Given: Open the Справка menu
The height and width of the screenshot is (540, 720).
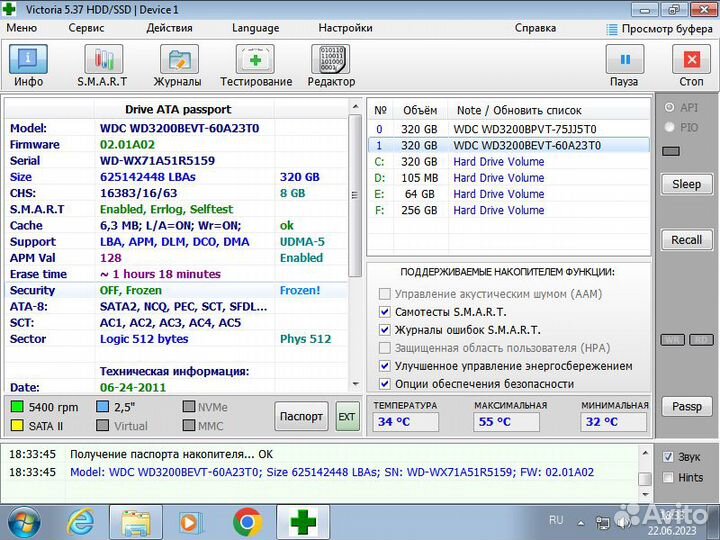Looking at the screenshot, I should (x=535, y=28).
